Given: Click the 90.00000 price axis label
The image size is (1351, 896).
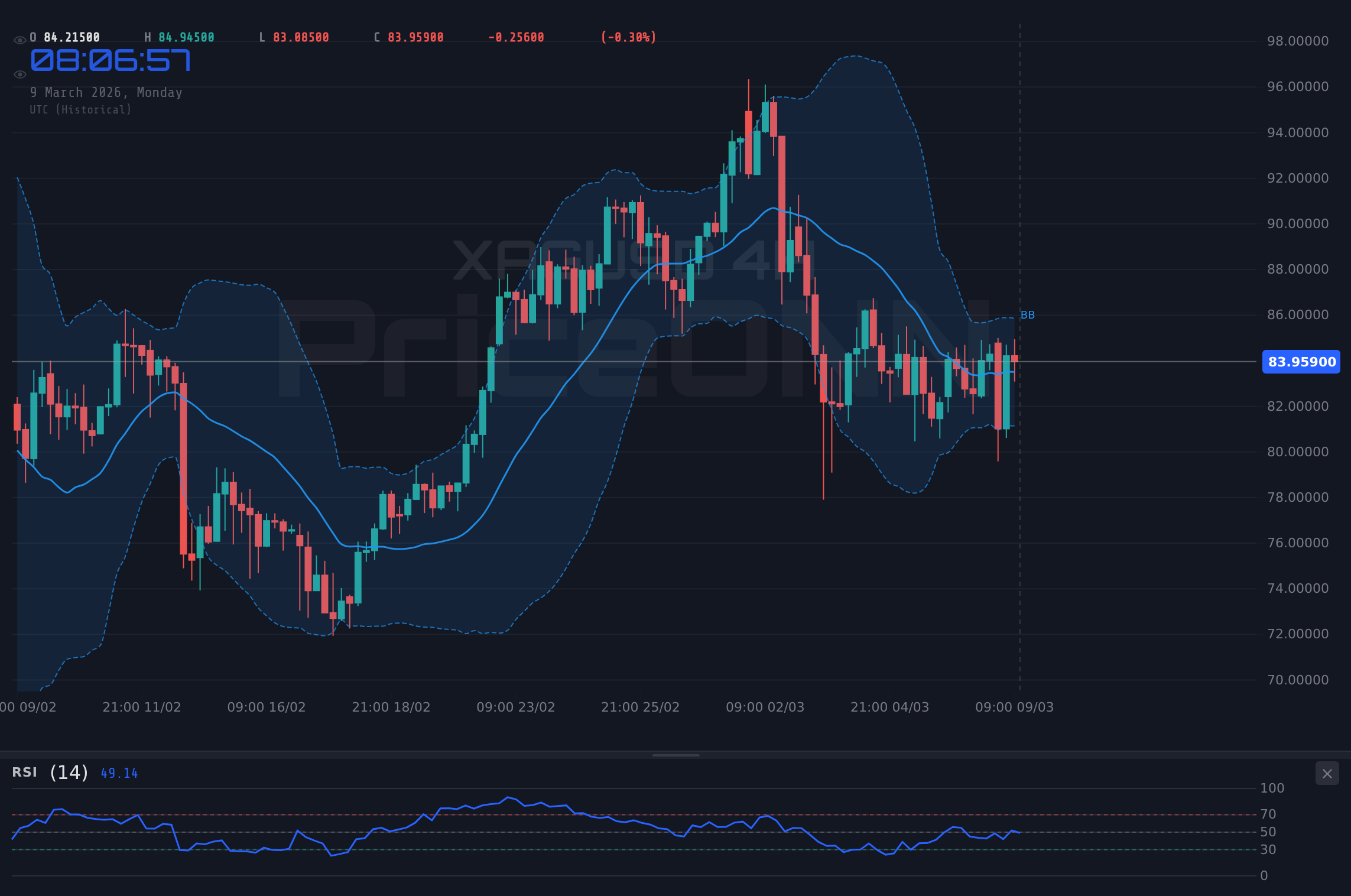Looking at the screenshot, I should point(1298,224).
